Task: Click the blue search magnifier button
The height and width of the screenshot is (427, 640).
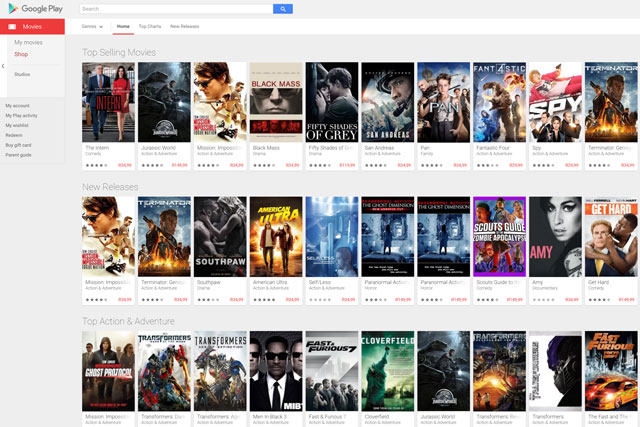Action: [283, 8]
